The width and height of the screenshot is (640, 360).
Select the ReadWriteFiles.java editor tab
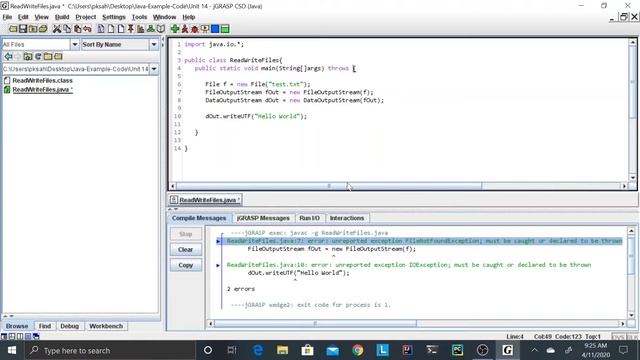[206, 200]
